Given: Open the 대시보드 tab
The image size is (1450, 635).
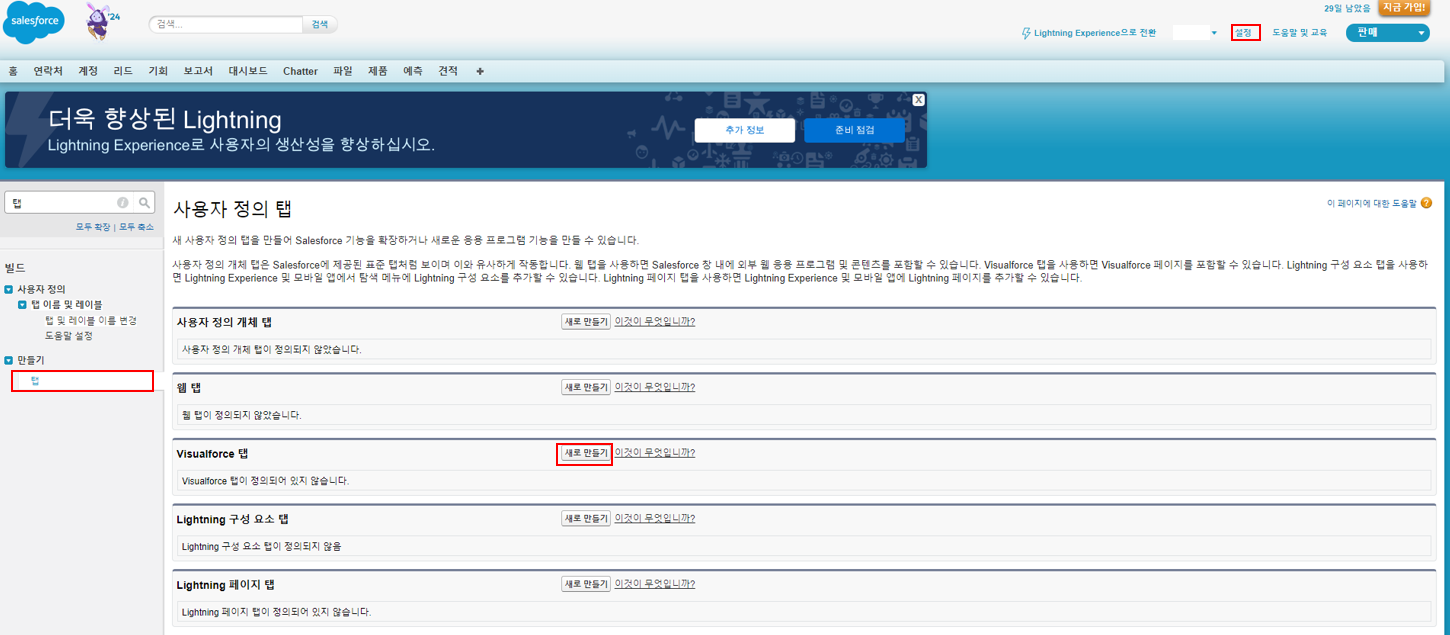Looking at the screenshot, I should (248, 71).
